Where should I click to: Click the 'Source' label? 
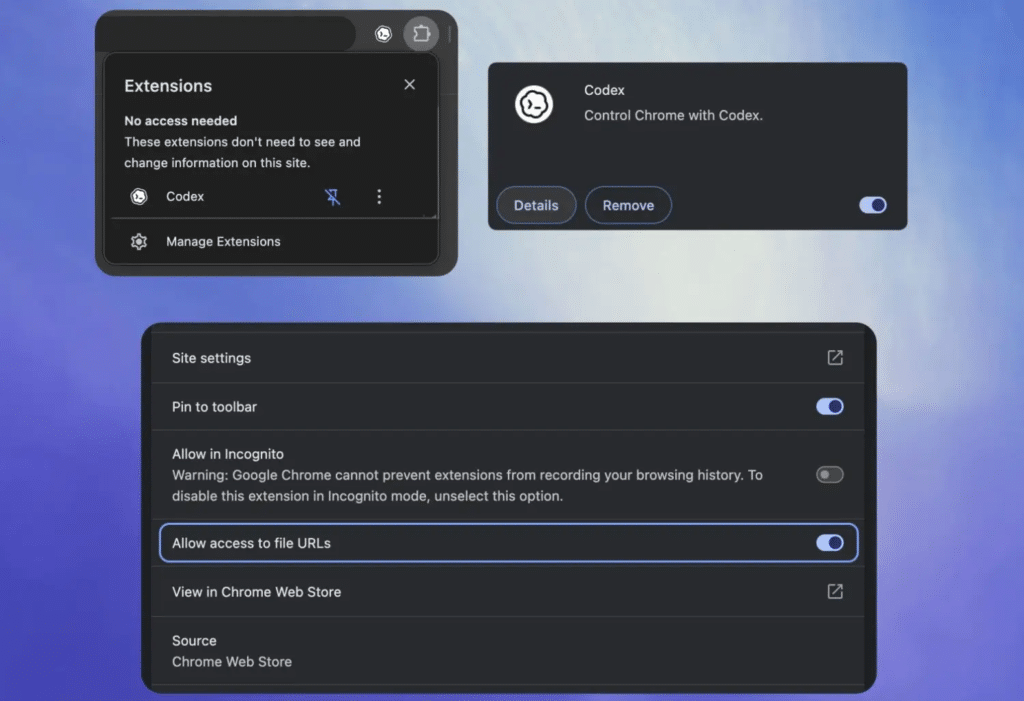[x=194, y=641]
